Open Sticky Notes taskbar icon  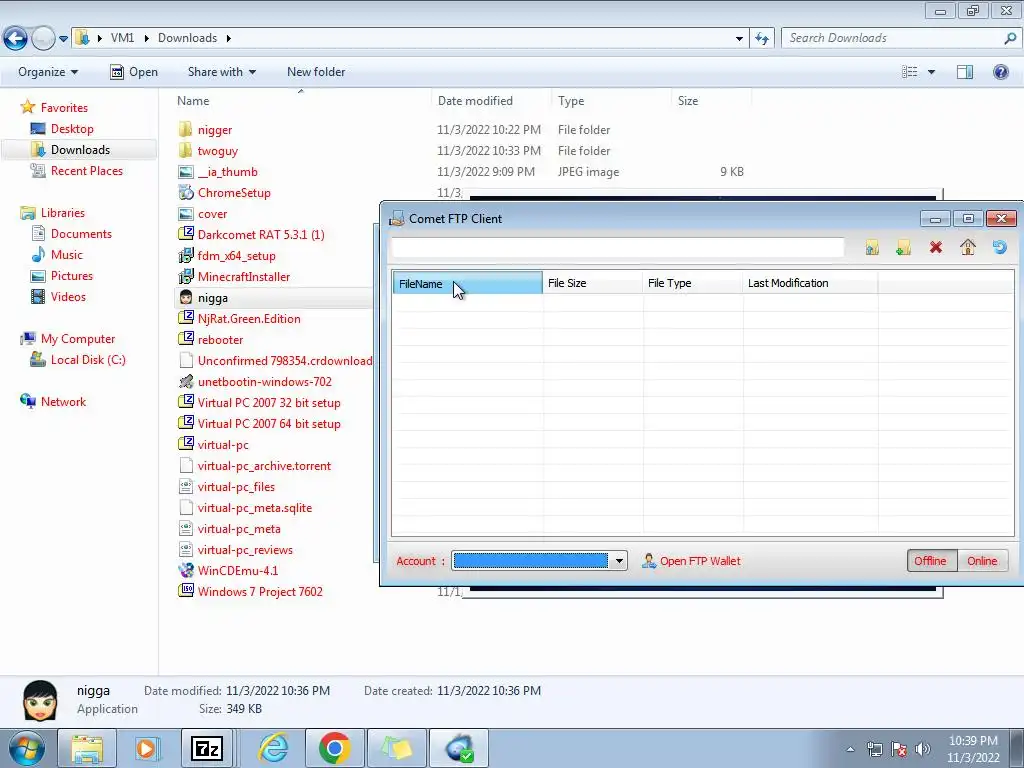398,748
